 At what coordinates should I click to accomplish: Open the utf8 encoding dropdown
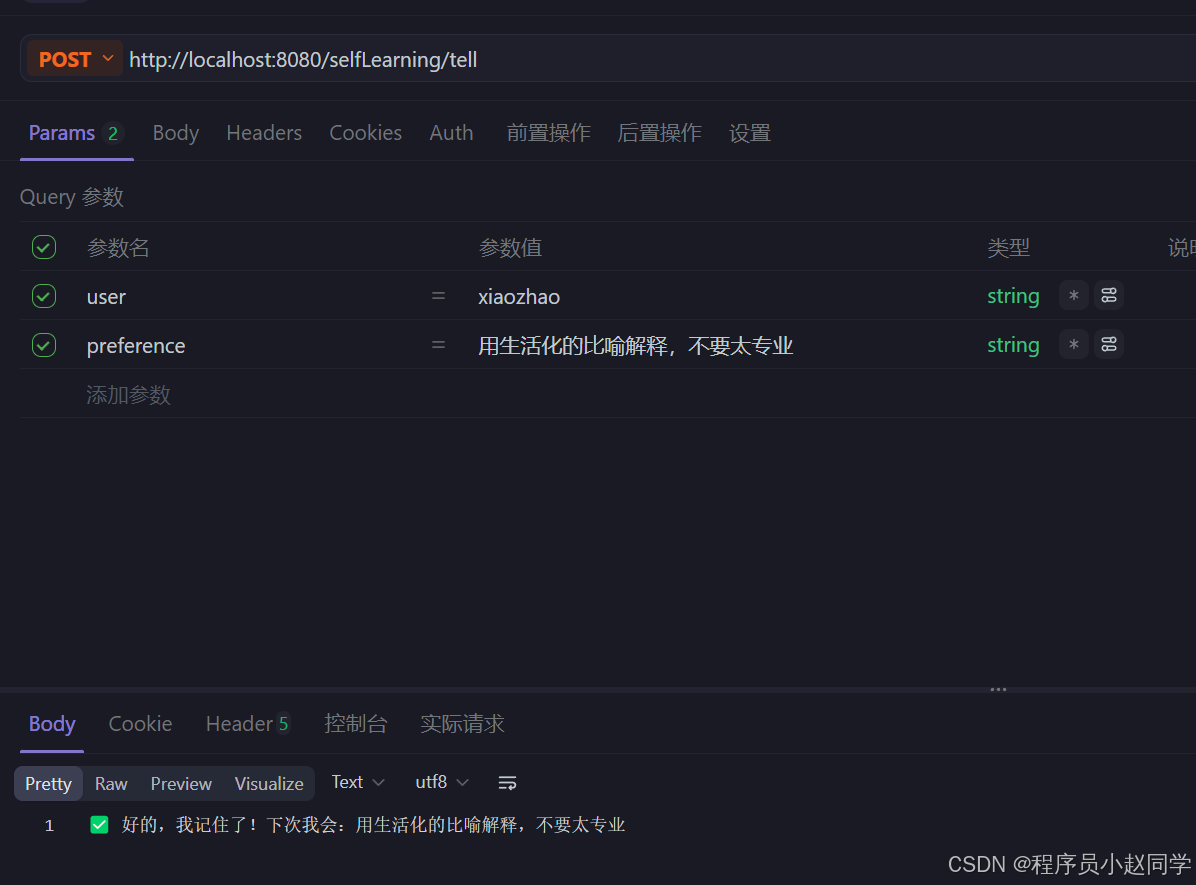click(x=440, y=783)
